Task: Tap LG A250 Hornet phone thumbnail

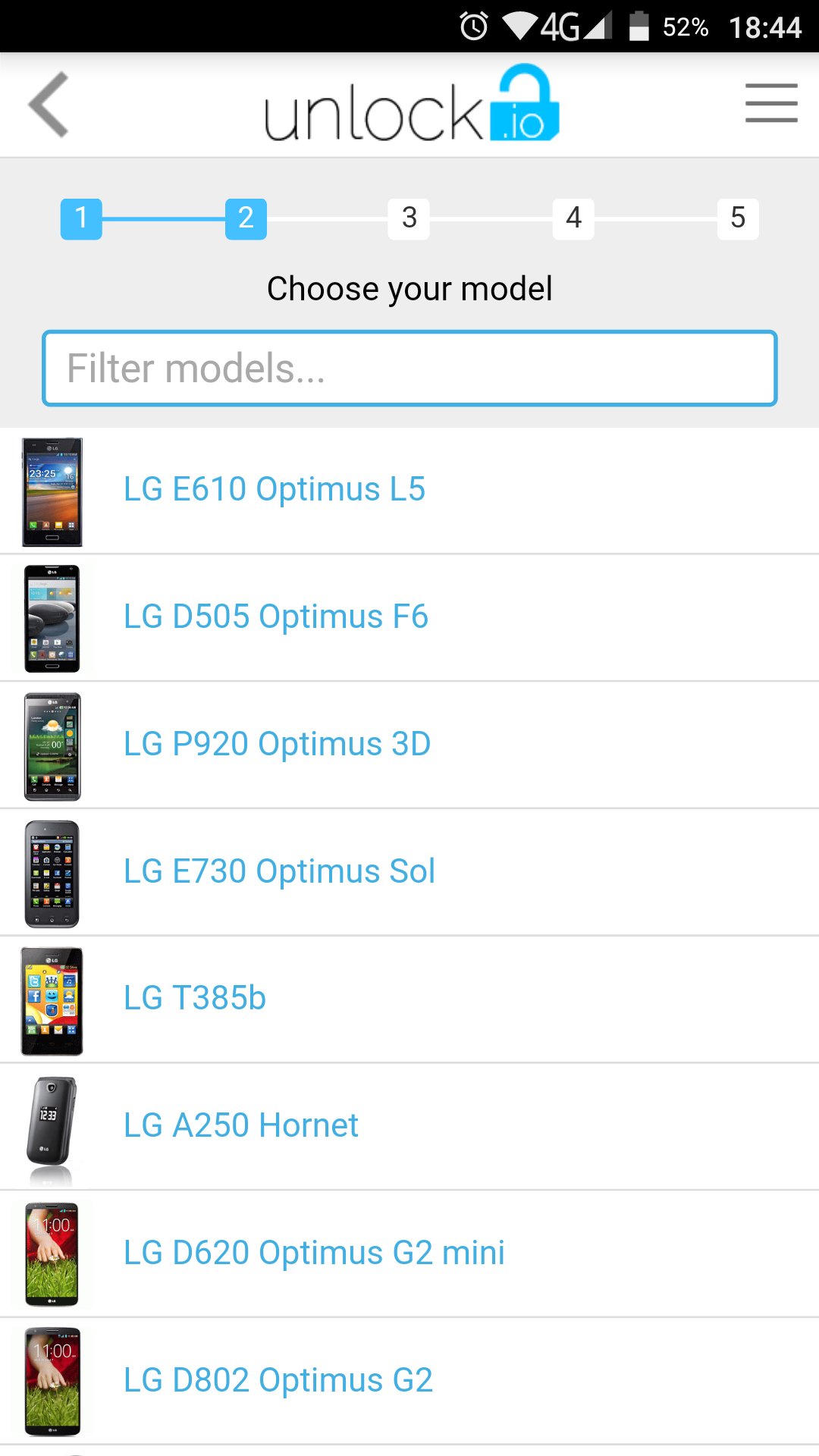Action: [52, 1125]
